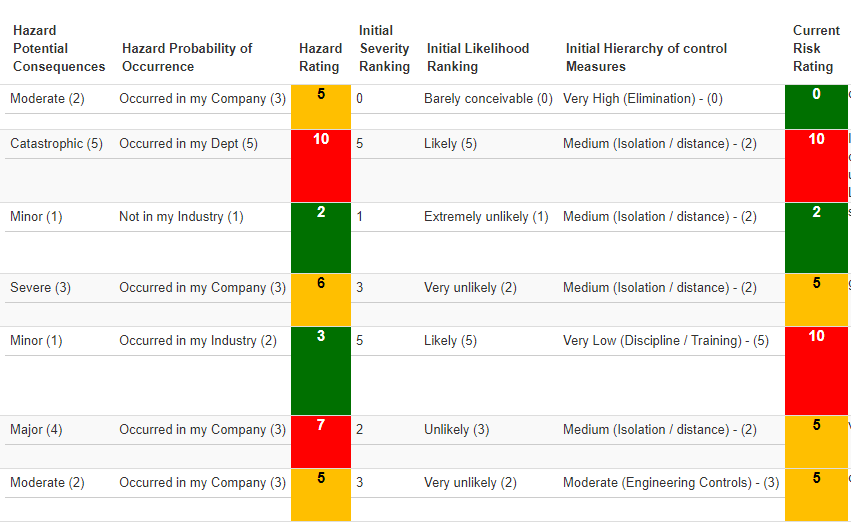
Task: Select Very Low (Discipline / Training) cell
Action: [x=666, y=341]
